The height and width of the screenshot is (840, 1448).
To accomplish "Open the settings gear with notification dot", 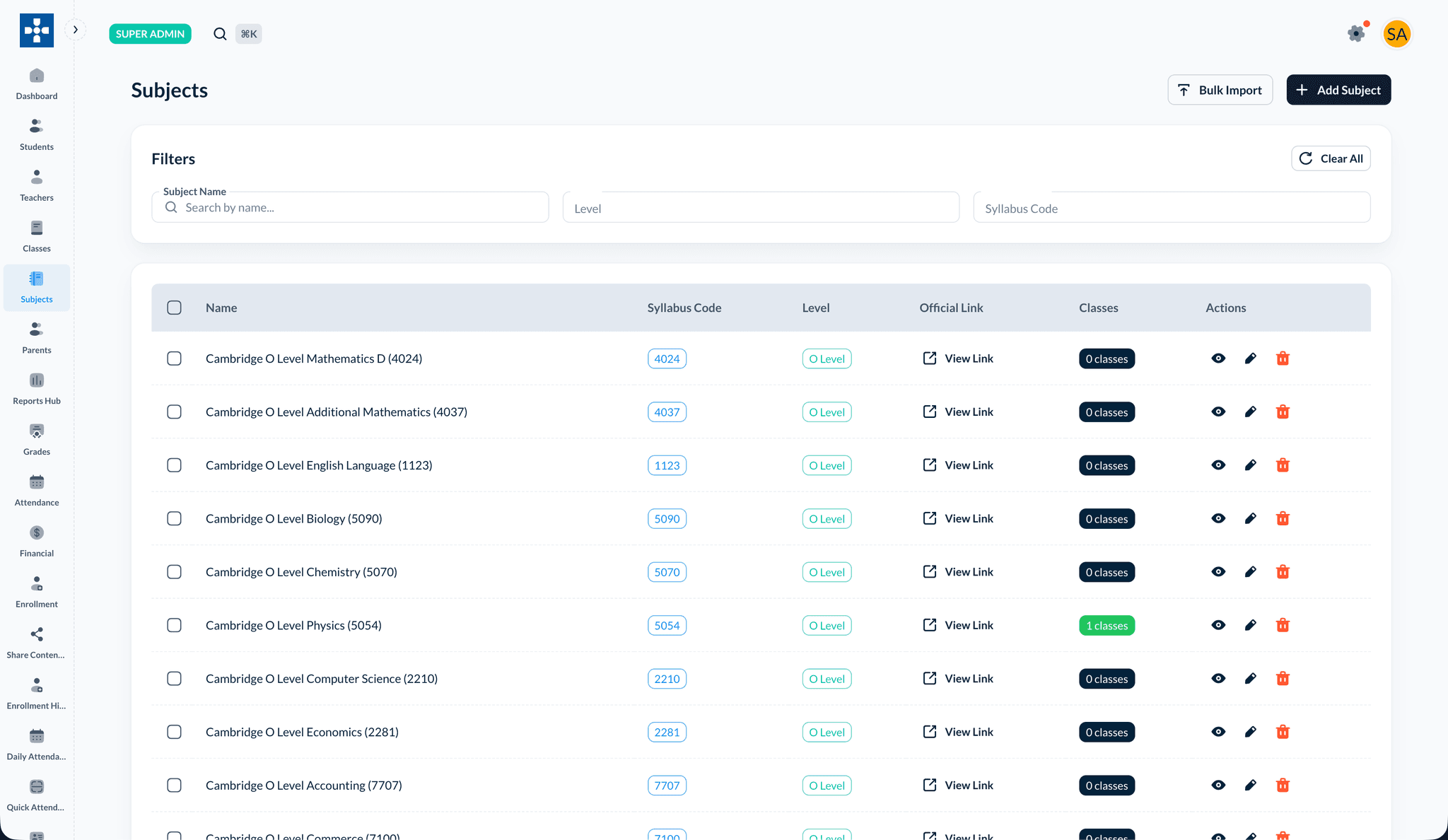I will click(x=1356, y=33).
